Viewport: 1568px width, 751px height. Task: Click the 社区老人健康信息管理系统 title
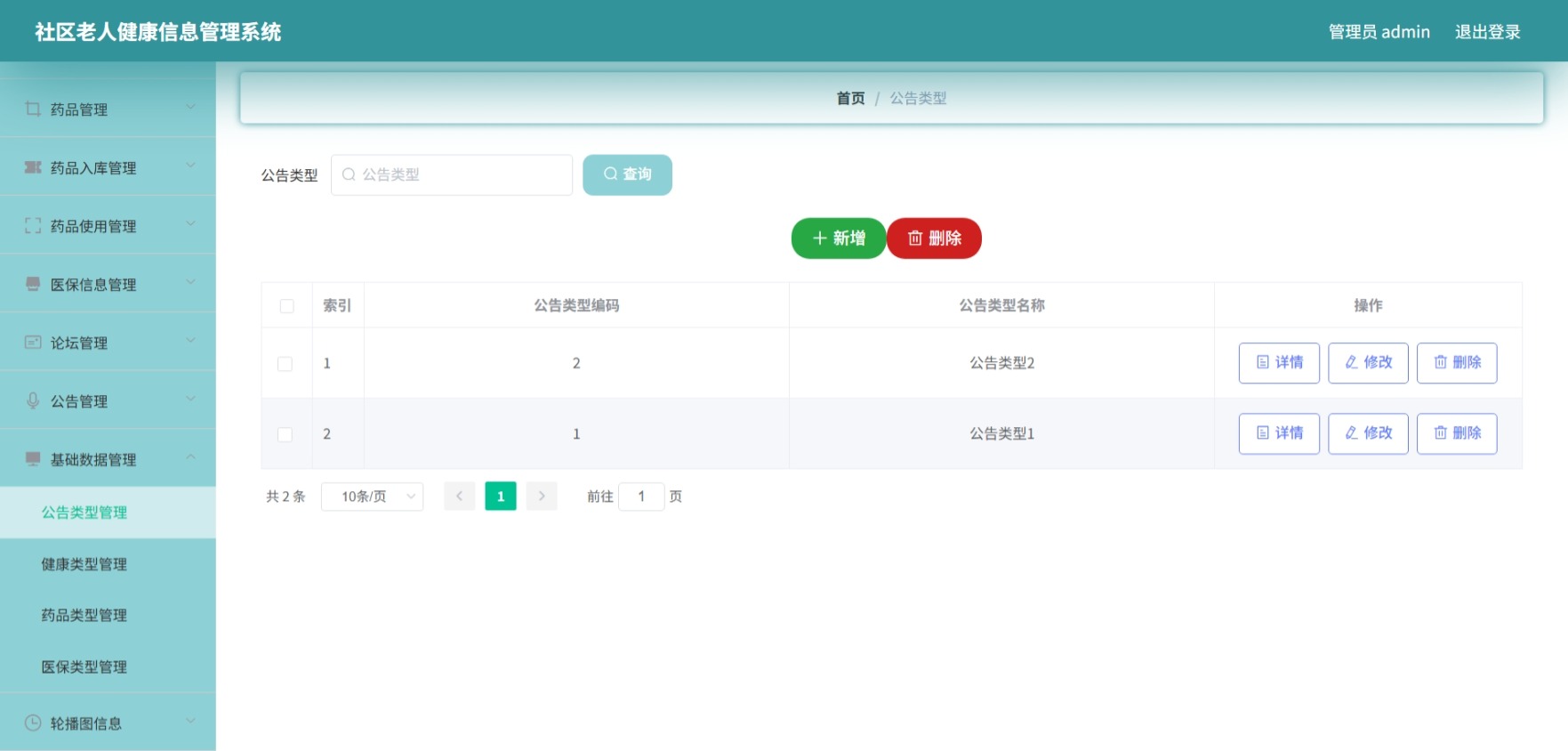click(158, 32)
